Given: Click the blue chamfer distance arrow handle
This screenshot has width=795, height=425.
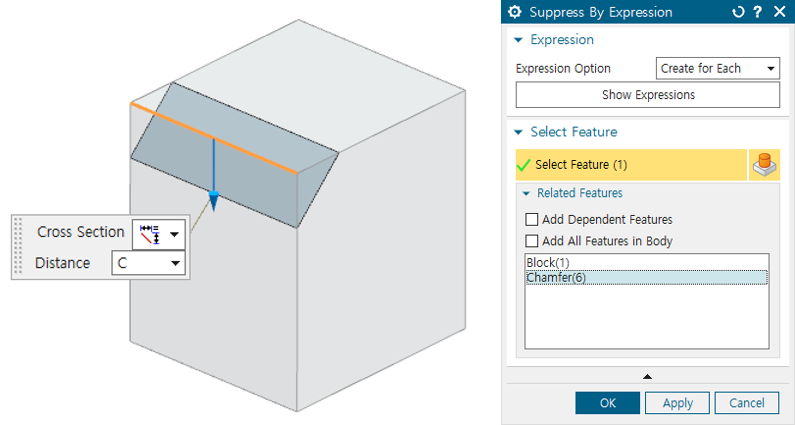Looking at the screenshot, I should (x=213, y=201).
